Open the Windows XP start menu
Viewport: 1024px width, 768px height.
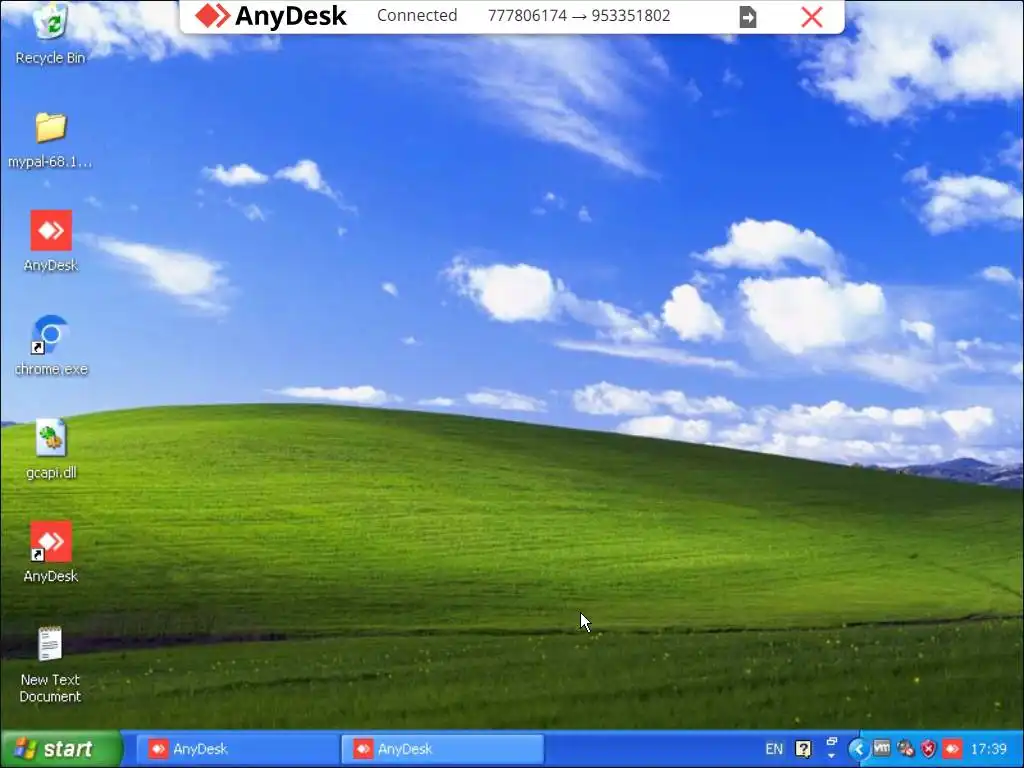61,748
